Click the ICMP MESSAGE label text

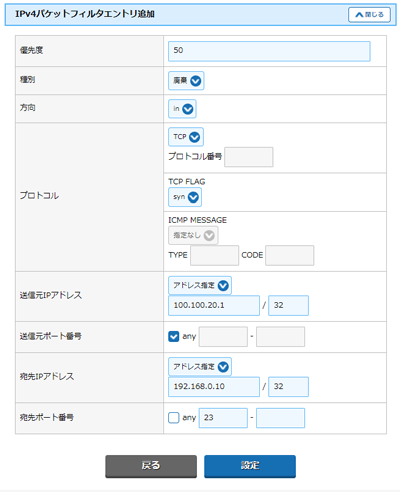point(197,220)
